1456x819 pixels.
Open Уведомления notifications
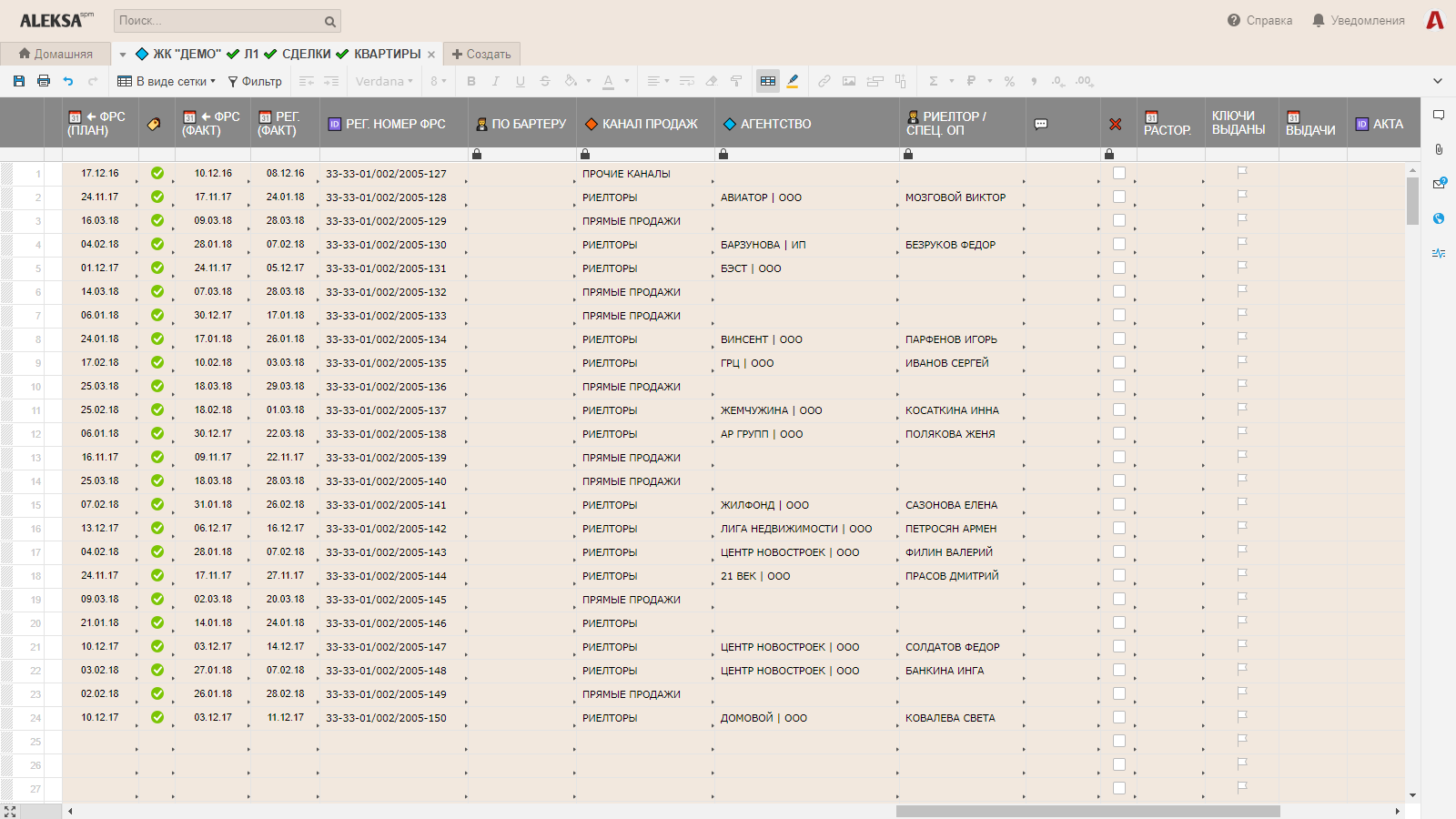point(1359,20)
